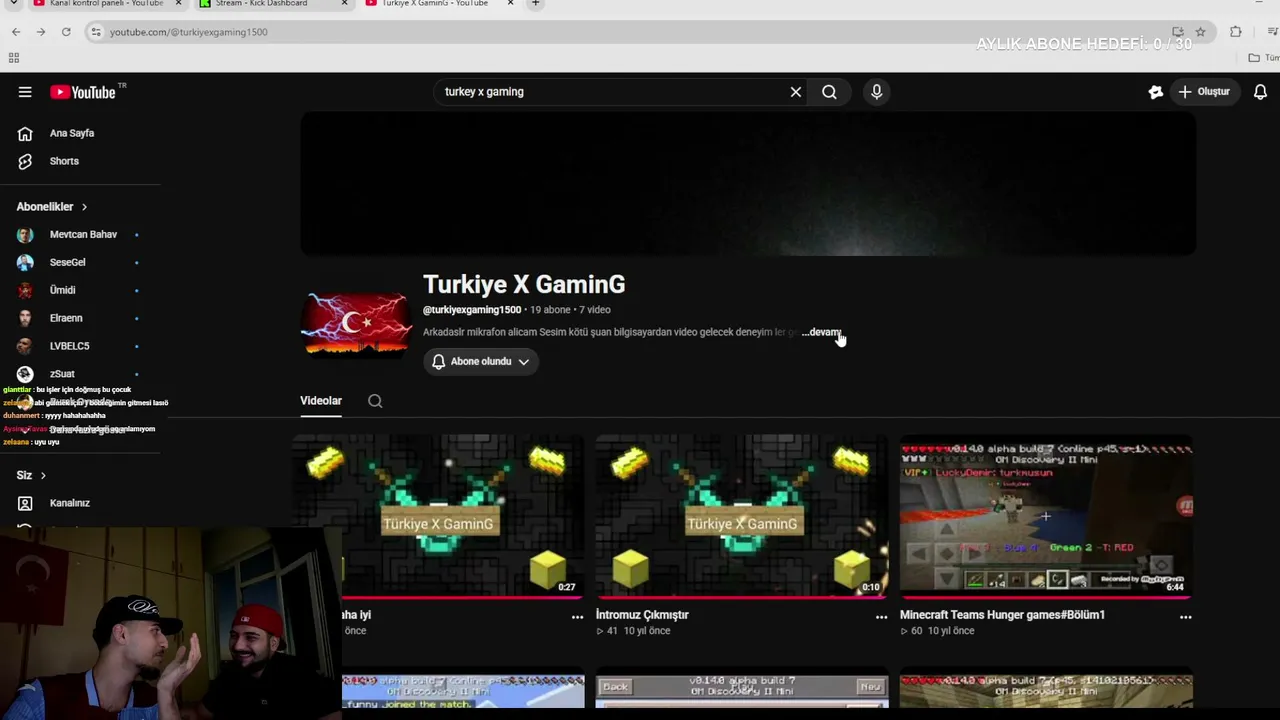Open the bookmarks folder on the bar
The height and width of the screenshot is (720, 1280).
click(1263, 58)
